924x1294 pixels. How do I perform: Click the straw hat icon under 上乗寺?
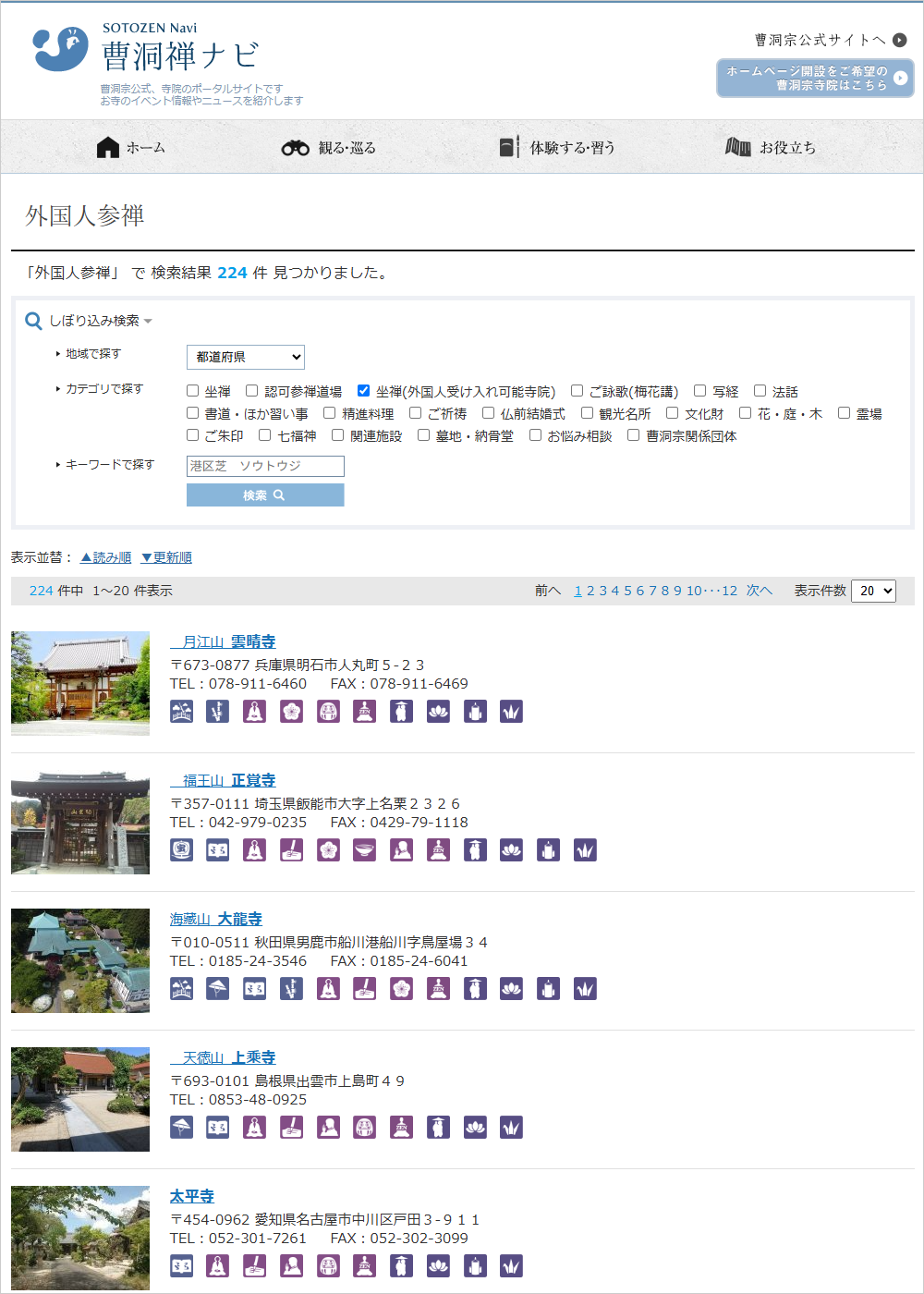coord(182,1127)
